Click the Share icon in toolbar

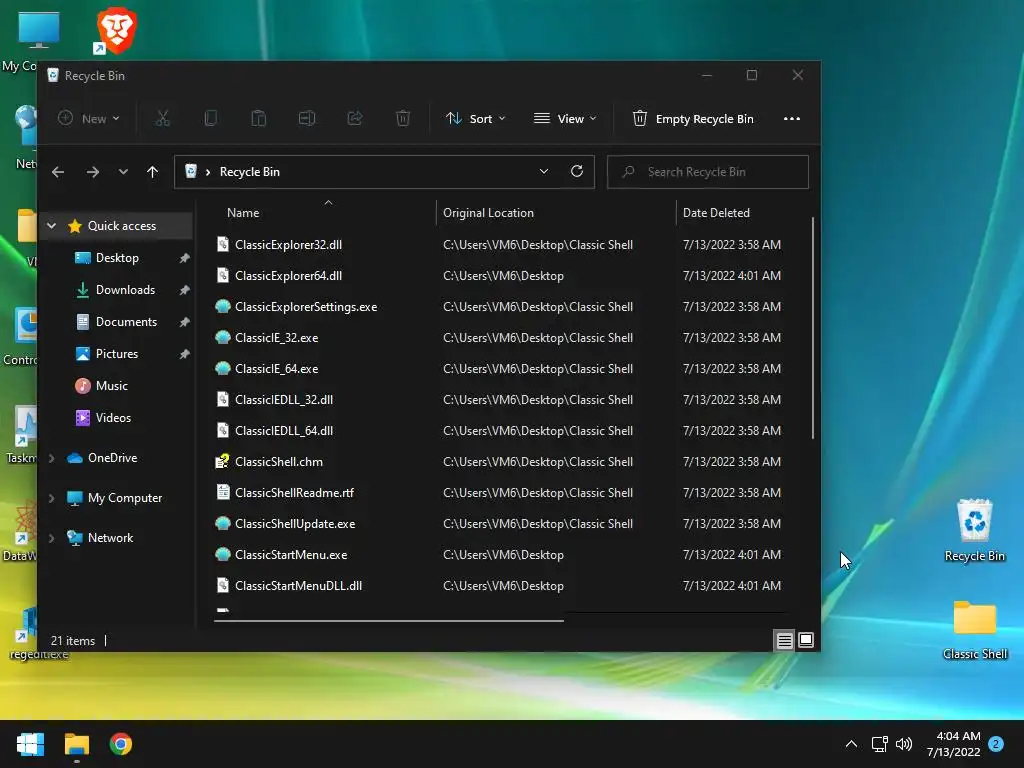click(355, 118)
